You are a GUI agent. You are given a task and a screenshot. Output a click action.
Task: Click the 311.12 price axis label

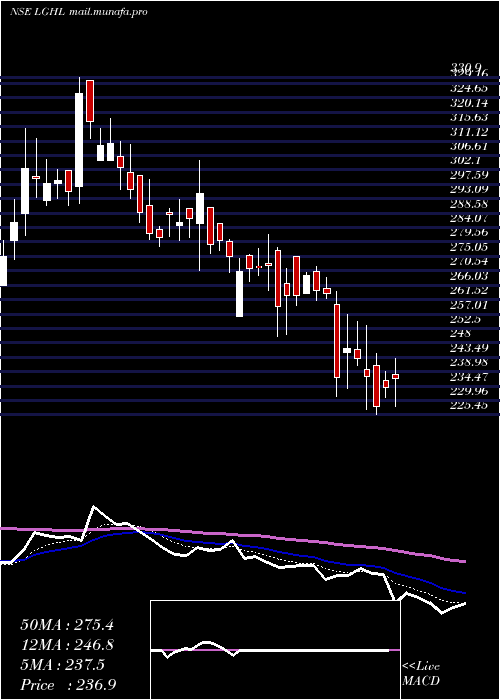(x=470, y=132)
